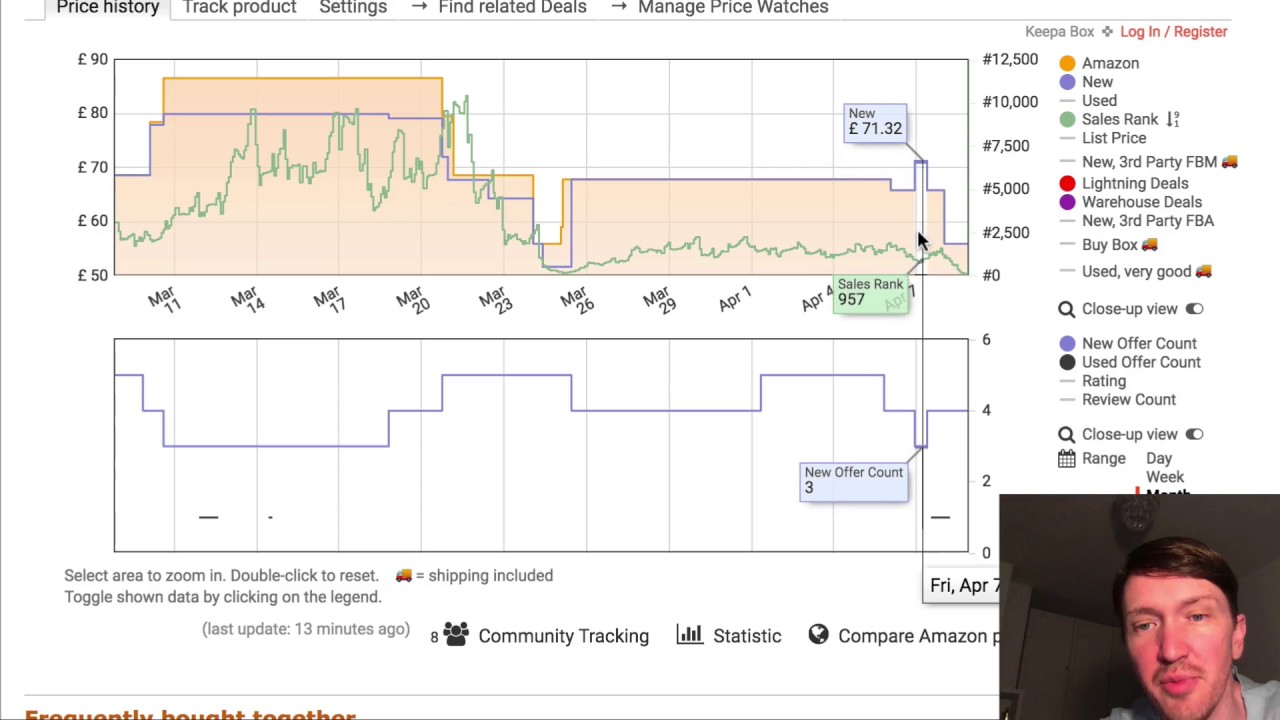Image resolution: width=1280 pixels, height=720 pixels.
Task: Click the Sales Rank 957 tooltip
Action: pos(870,293)
